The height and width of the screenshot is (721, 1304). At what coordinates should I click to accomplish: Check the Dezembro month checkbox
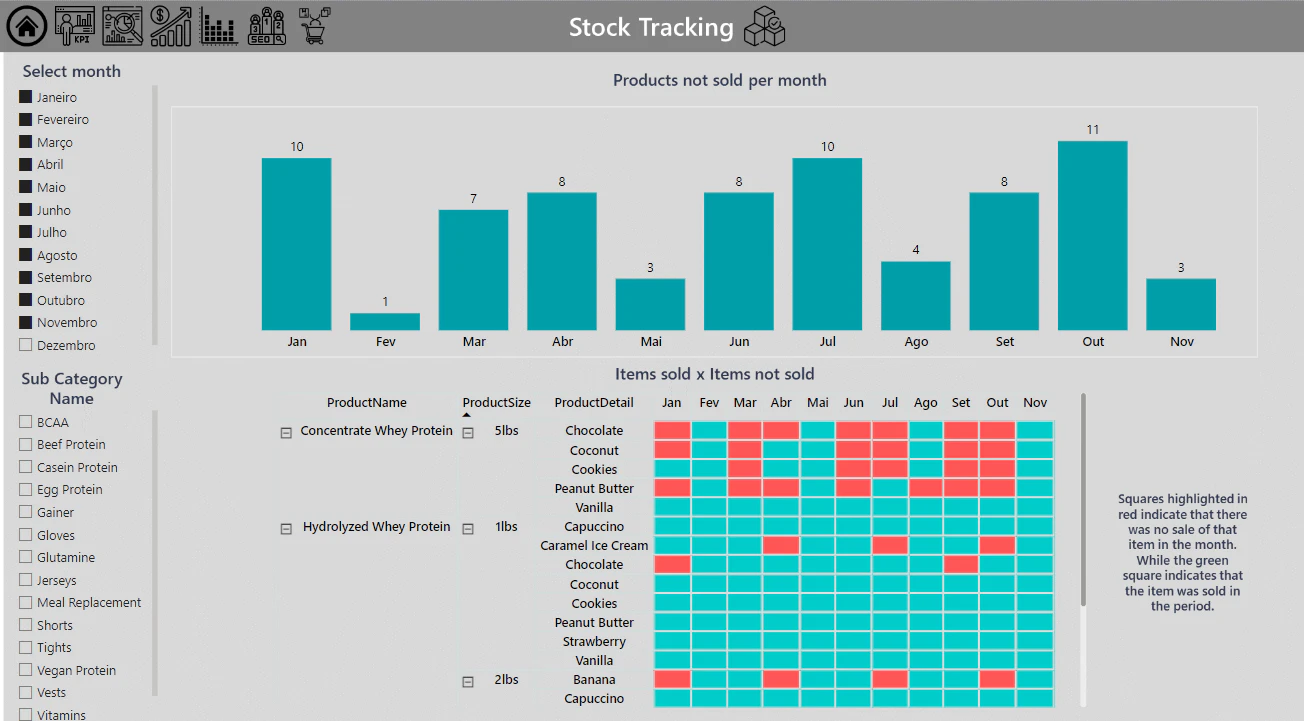pos(26,345)
